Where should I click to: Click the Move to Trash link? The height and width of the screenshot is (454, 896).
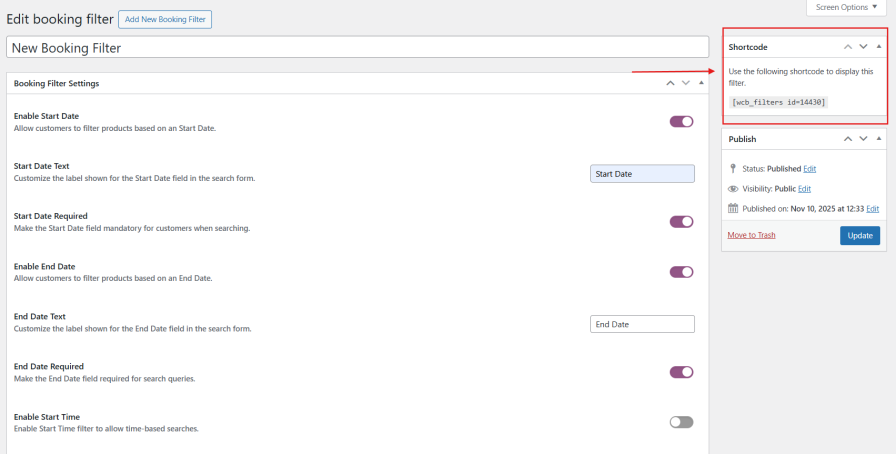(751, 235)
